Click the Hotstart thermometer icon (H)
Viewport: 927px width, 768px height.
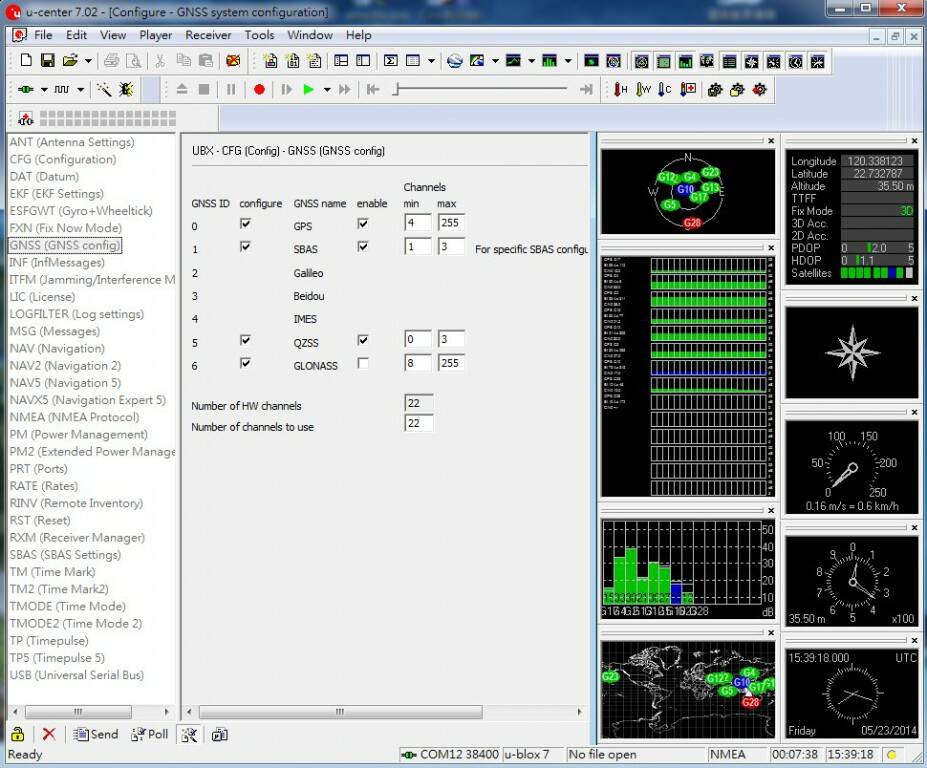(621, 90)
